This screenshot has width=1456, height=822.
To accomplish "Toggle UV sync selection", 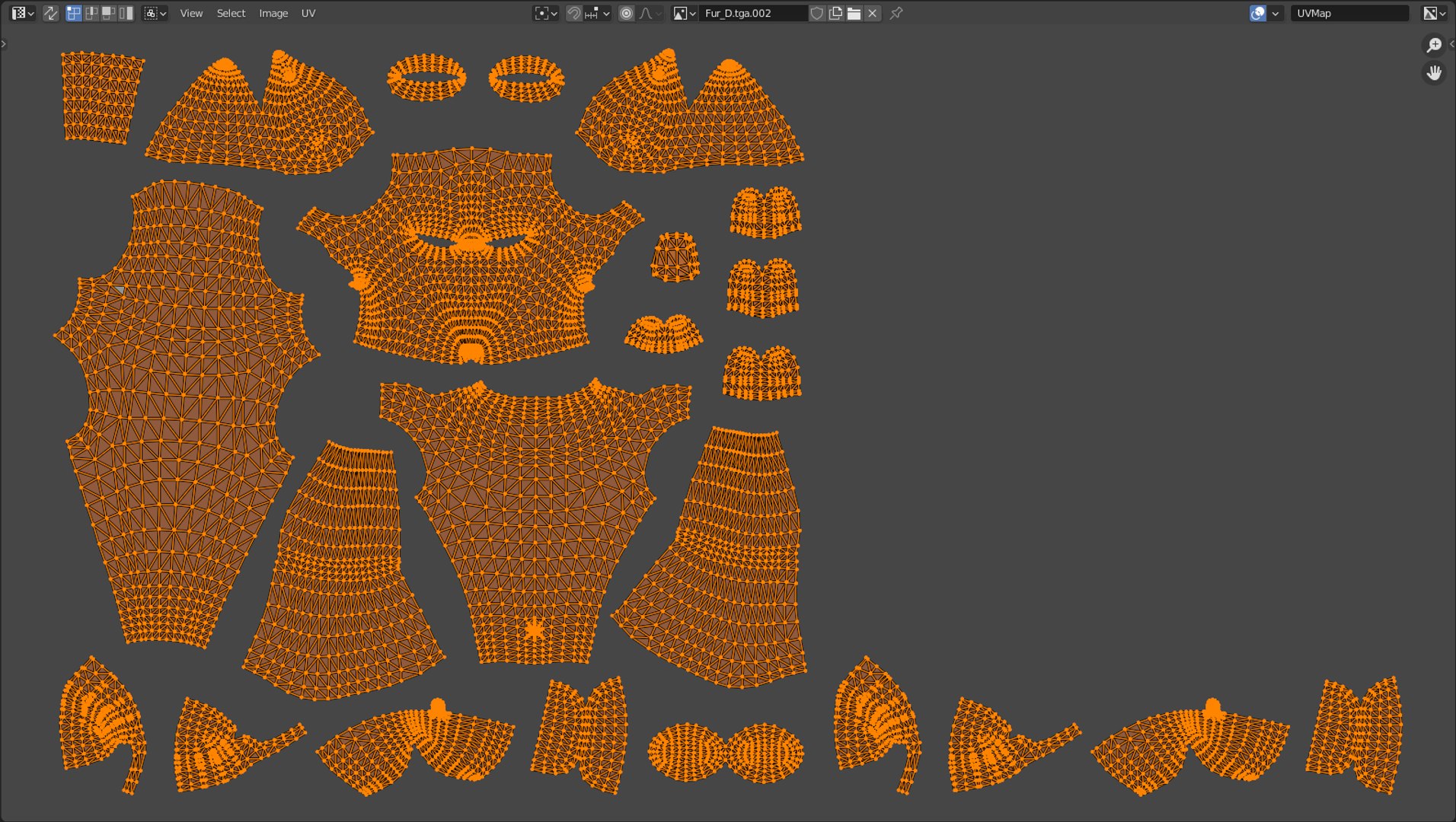I will [51, 13].
